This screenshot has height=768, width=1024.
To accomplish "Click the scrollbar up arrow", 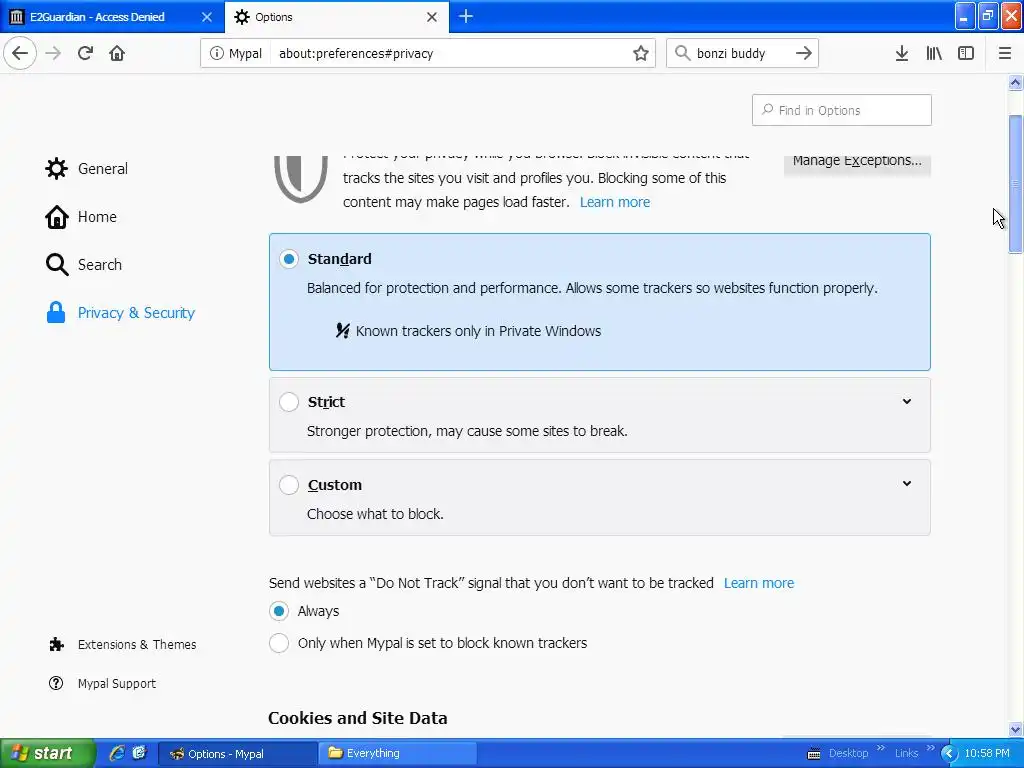I will point(1016,82).
